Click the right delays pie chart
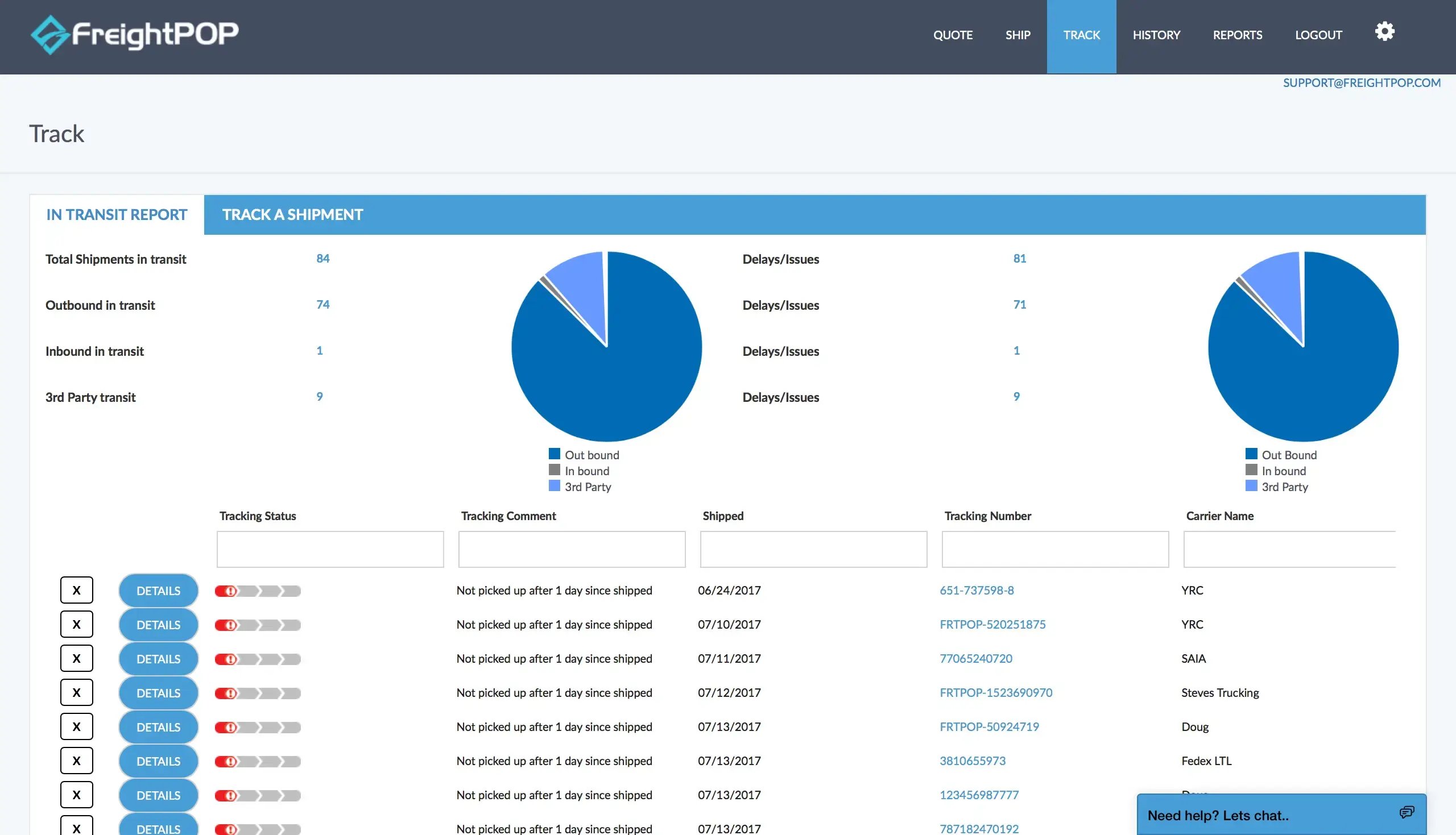 (1304, 346)
